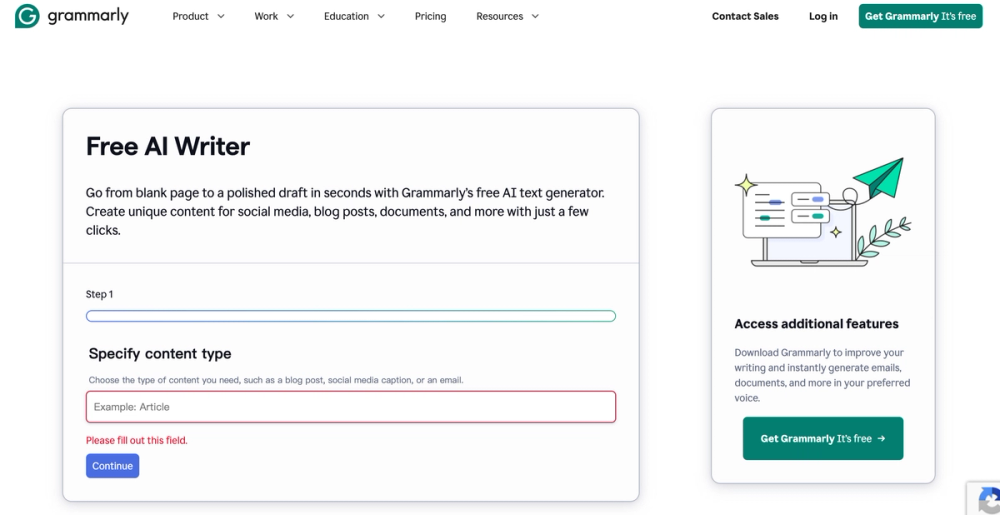Click the Grammarly logo icon

pos(27,16)
